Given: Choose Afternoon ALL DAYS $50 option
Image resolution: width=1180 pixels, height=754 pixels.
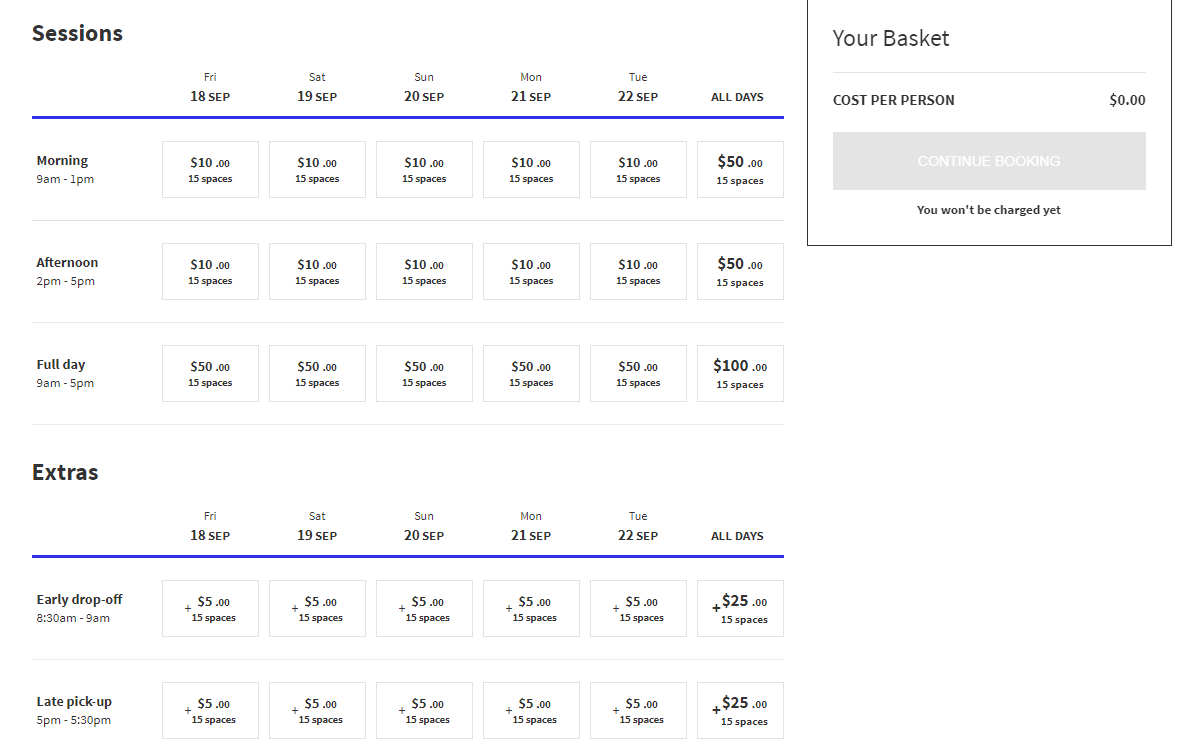Looking at the screenshot, I should [x=740, y=272].
